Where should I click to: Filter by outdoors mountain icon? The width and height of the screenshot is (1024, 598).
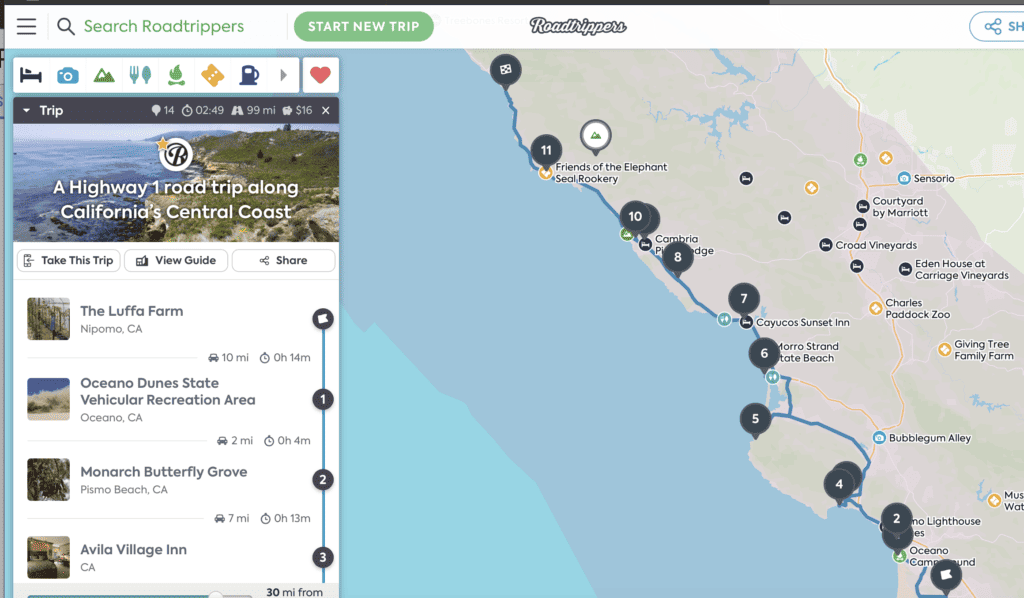click(x=104, y=76)
